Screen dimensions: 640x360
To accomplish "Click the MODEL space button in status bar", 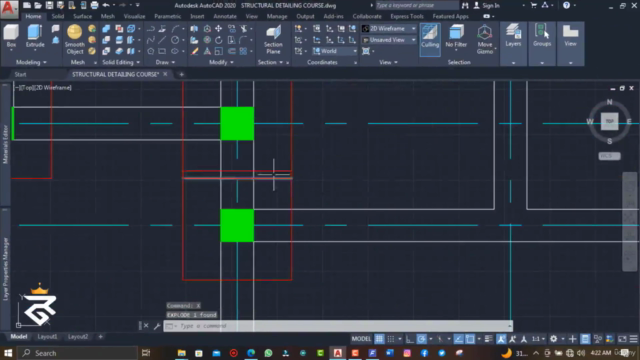I will (x=361, y=339).
